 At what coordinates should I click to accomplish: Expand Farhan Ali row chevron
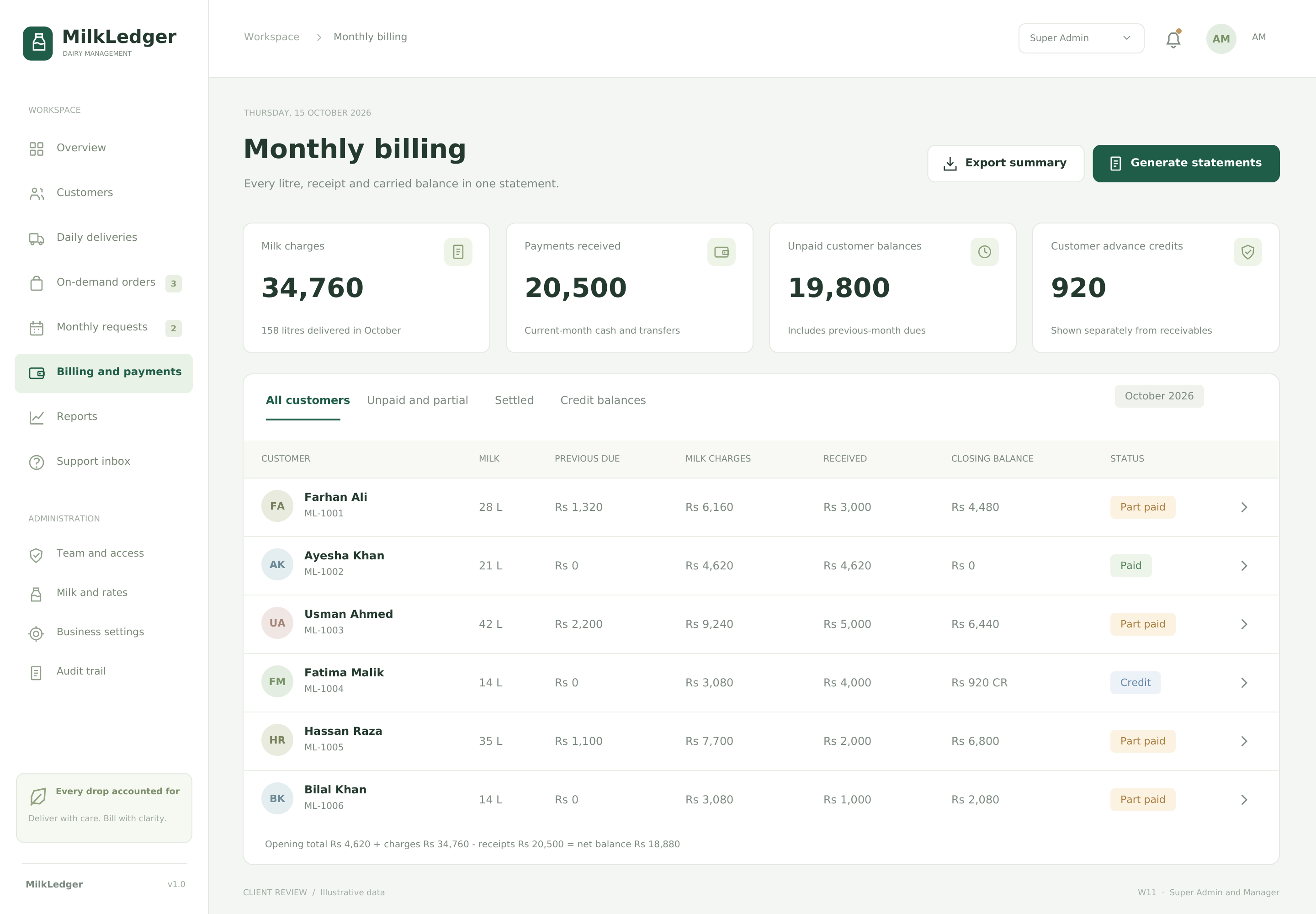click(1244, 507)
